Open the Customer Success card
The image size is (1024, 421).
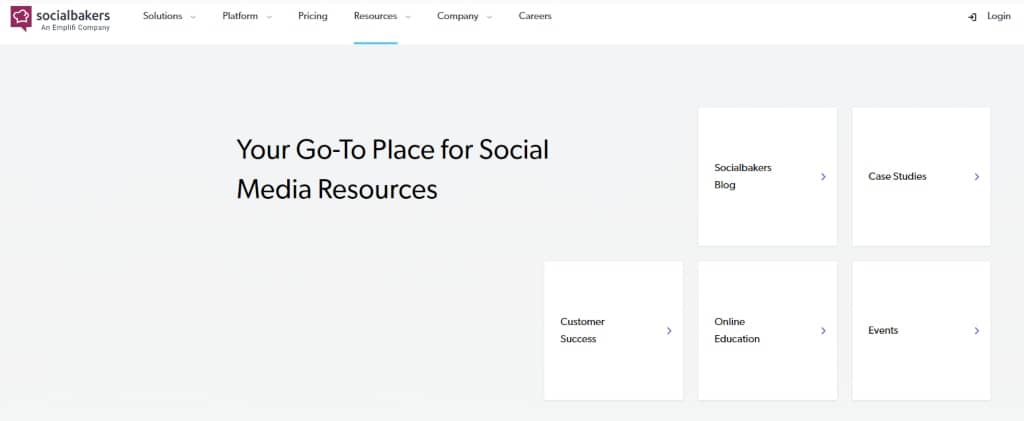[613, 331]
